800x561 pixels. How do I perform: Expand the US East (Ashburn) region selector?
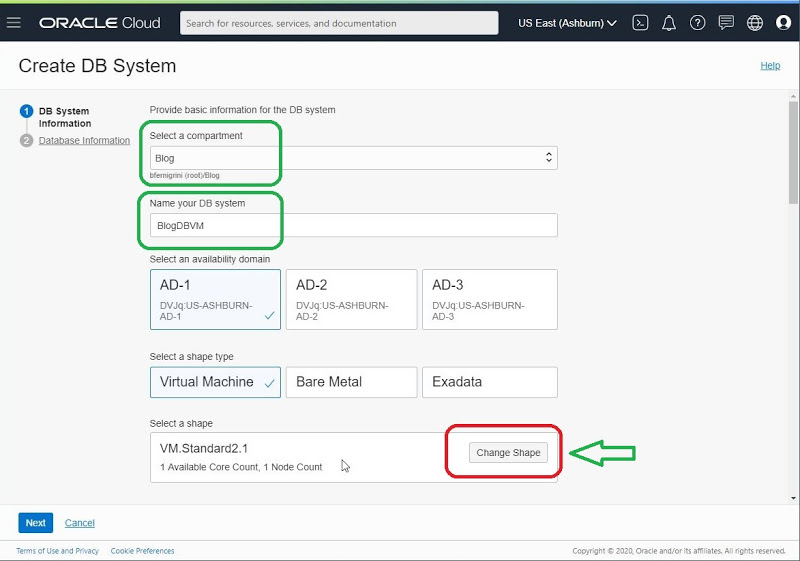pos(567,23)
